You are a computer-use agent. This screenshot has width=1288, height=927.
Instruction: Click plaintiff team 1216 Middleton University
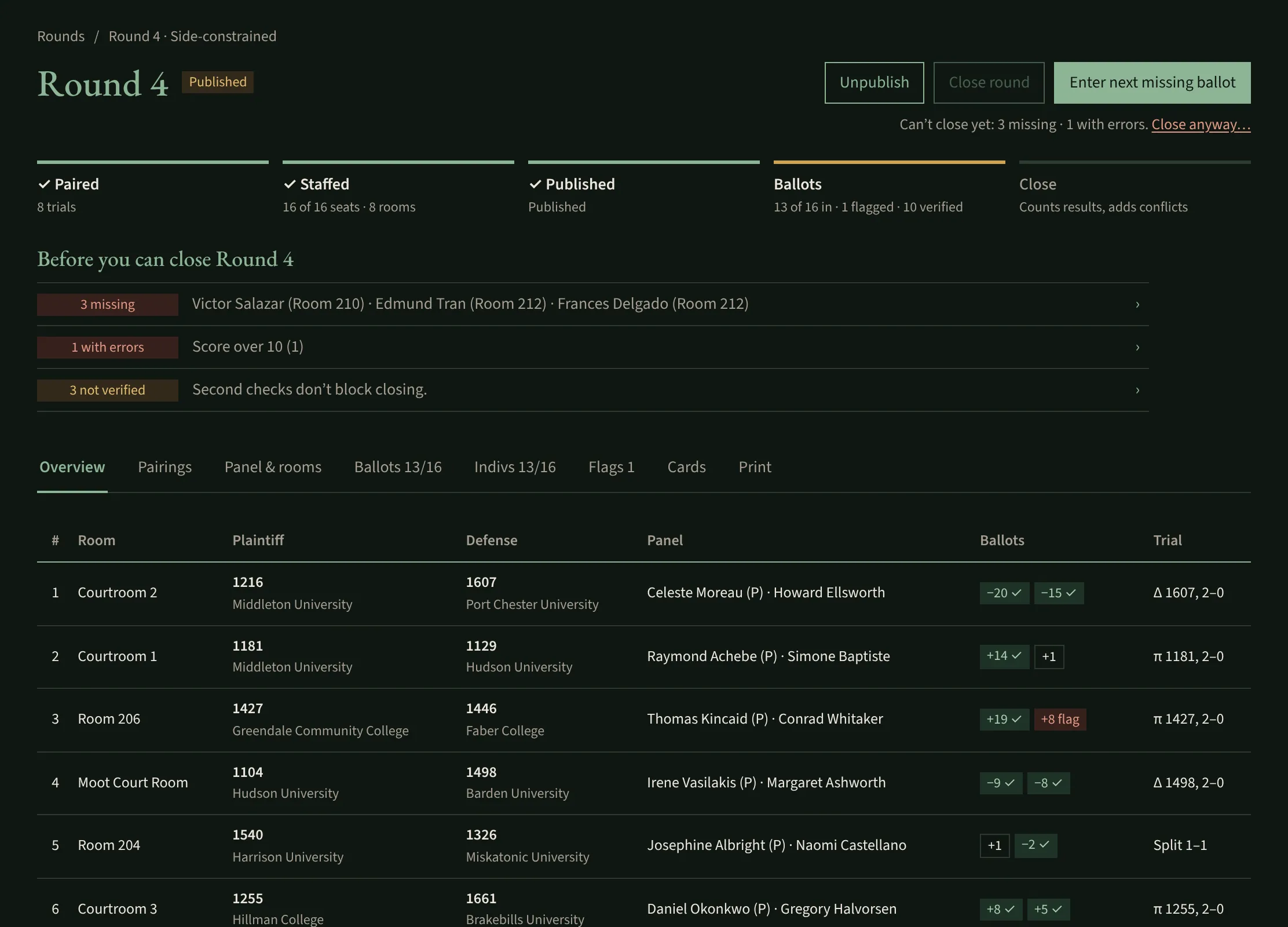click(292, 593)
